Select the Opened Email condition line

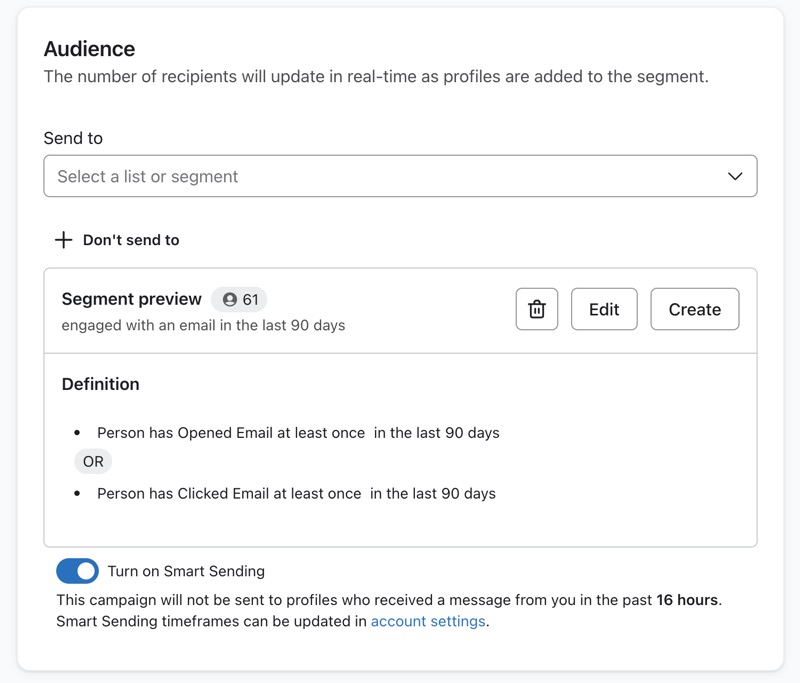coord(298,433)
